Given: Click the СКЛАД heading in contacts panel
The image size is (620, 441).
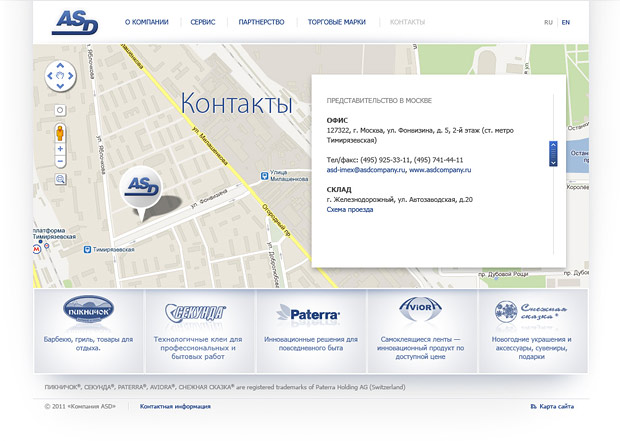Looking at the screenshot, I should [339, 190].
